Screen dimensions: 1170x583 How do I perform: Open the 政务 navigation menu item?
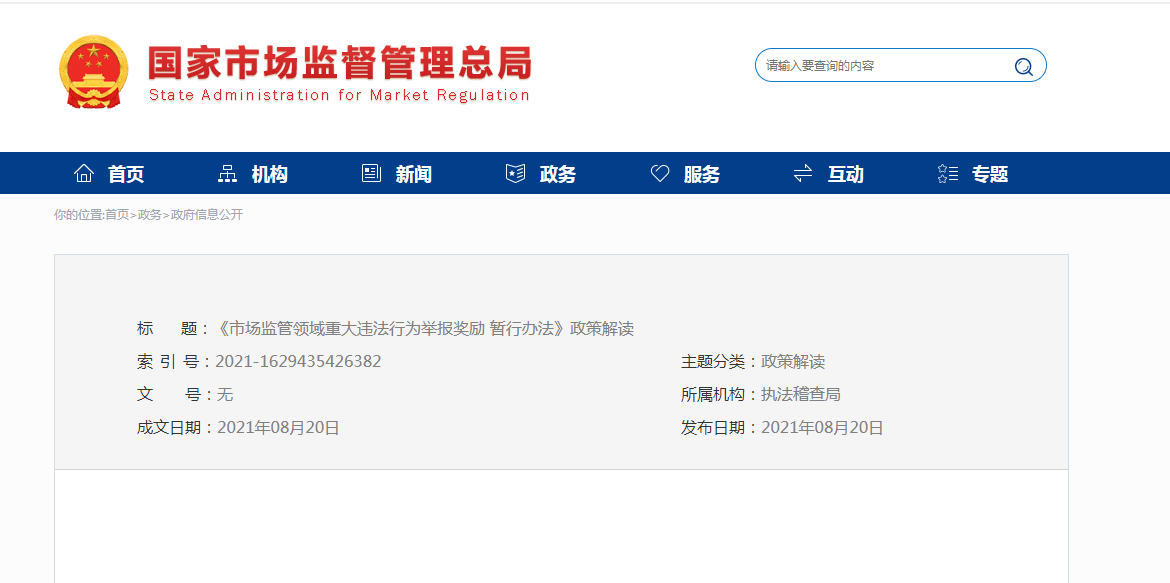coord(557,175)
